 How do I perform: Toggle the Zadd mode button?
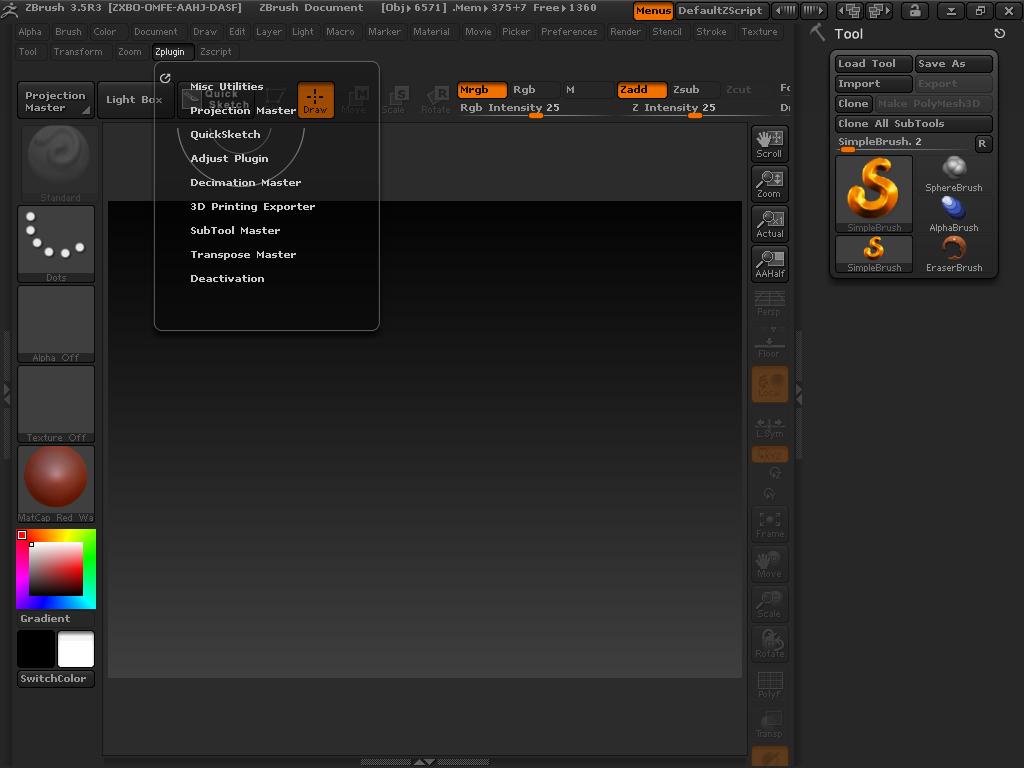tap(642, 89)
